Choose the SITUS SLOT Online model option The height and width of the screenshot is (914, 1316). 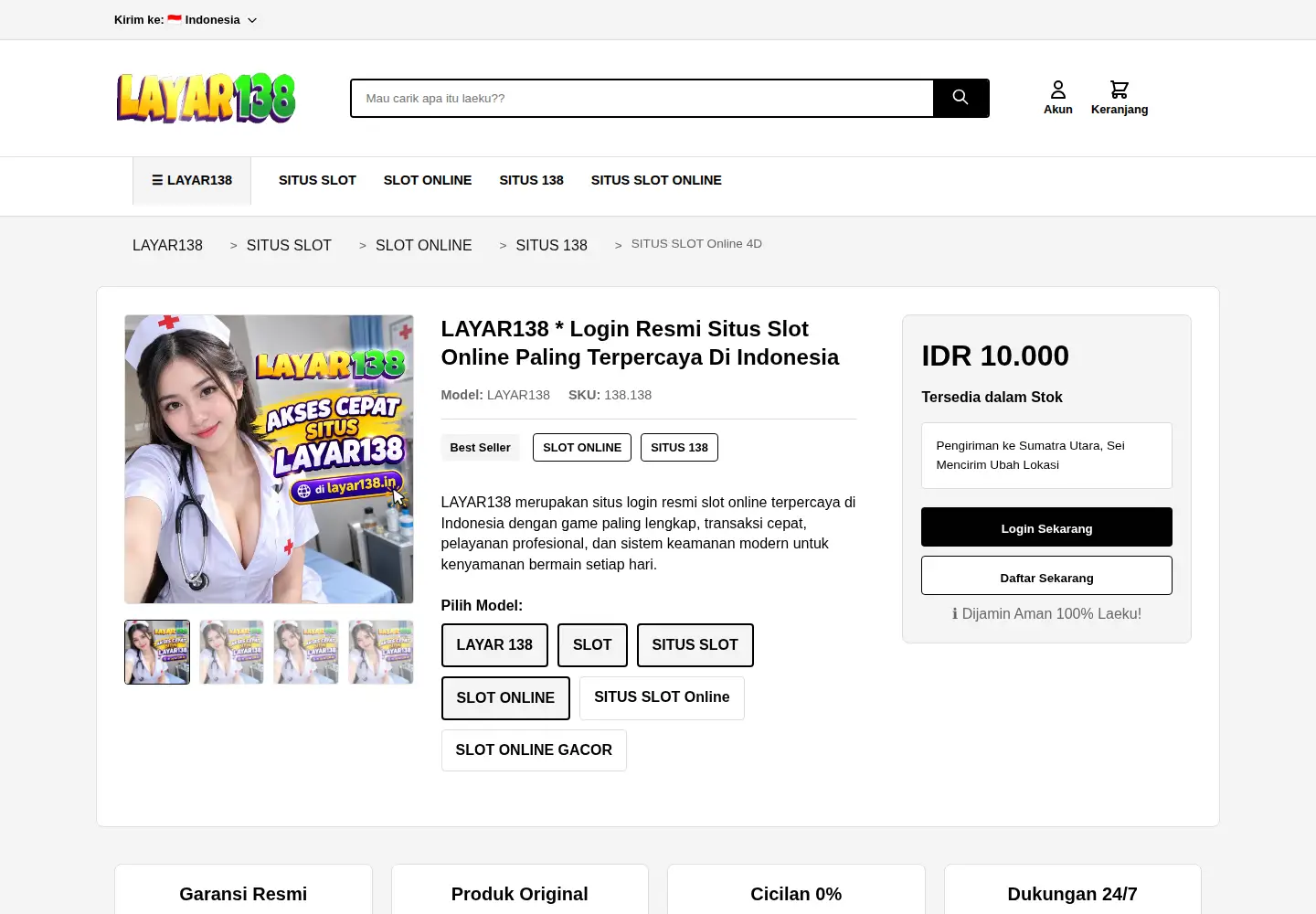662,697
